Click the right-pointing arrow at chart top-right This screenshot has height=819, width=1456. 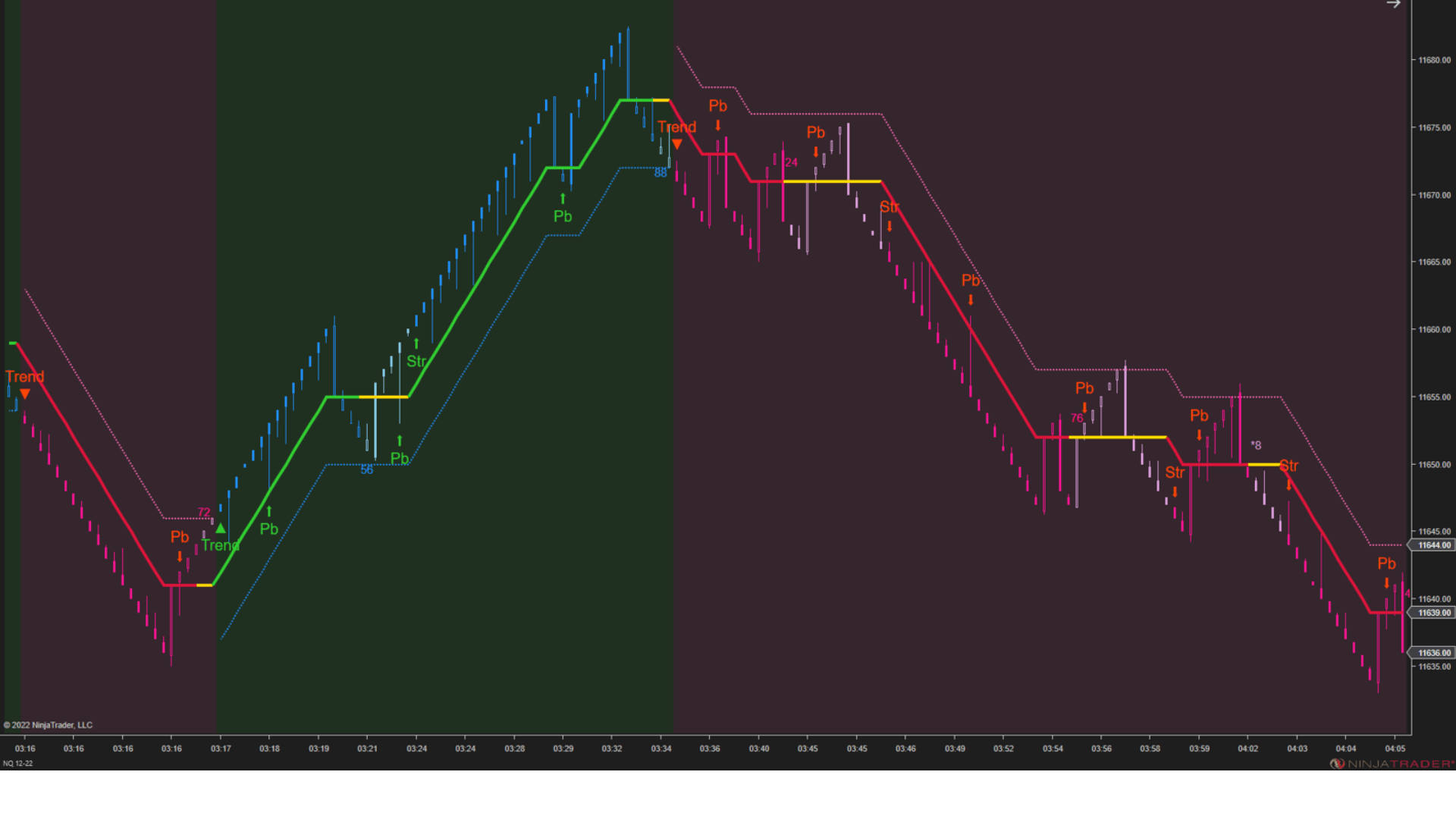point(1393,5)
